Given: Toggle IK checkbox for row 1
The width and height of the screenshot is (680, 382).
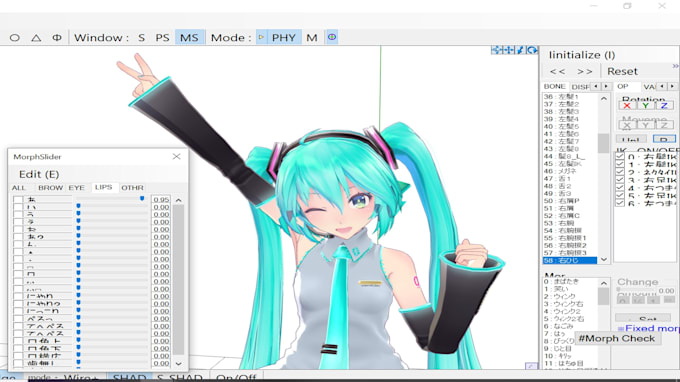Looking at the screenshot, I should [620, 164].
